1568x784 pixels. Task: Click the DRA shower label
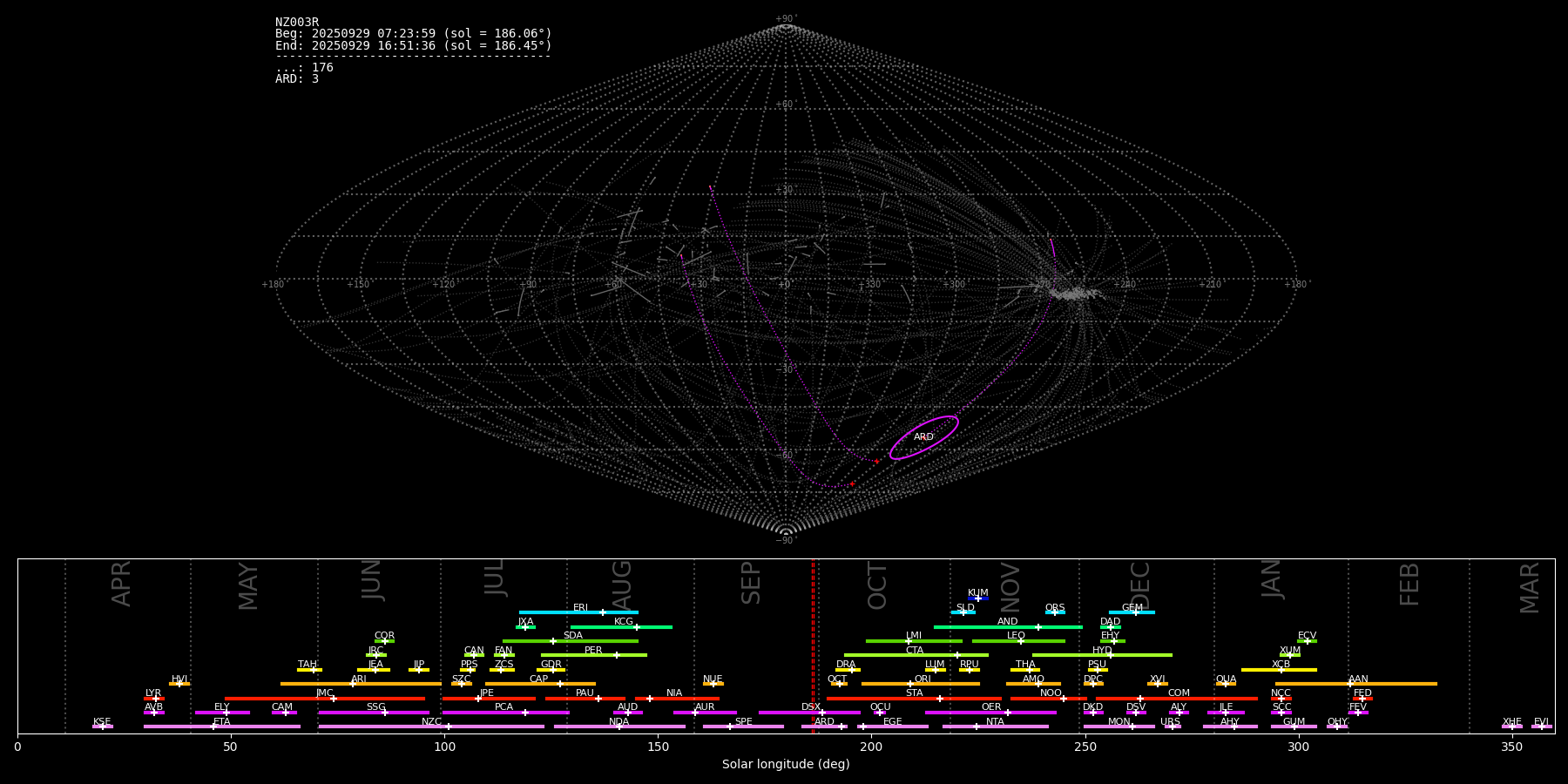point(846,665)
